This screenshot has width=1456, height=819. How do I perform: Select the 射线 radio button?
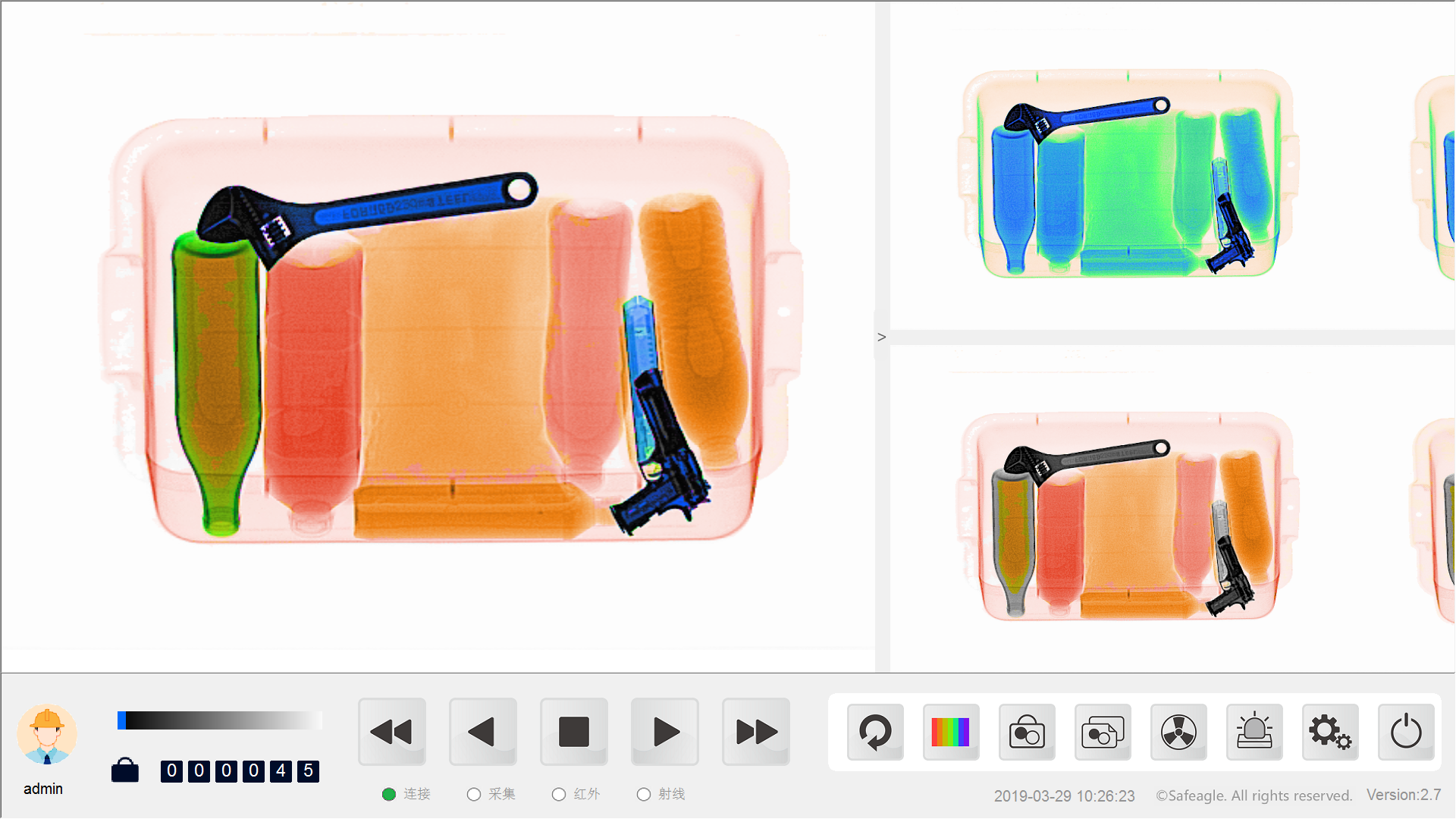click(644, 794)
